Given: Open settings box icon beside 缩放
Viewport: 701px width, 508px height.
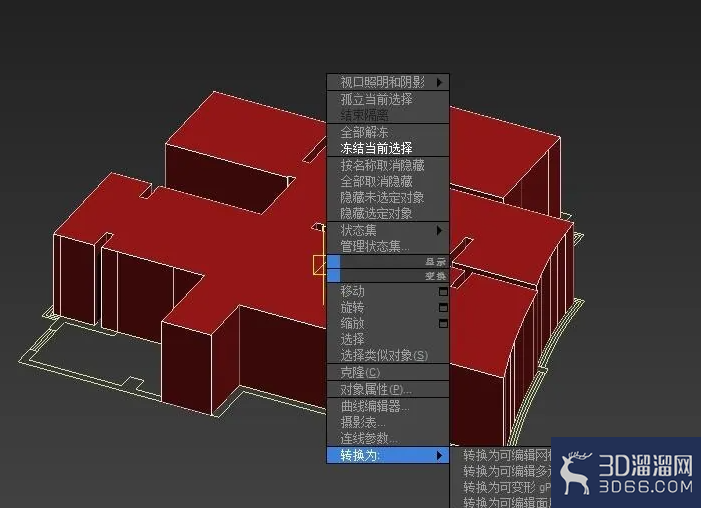Looking at the screenshot, I should click(443, 323).
